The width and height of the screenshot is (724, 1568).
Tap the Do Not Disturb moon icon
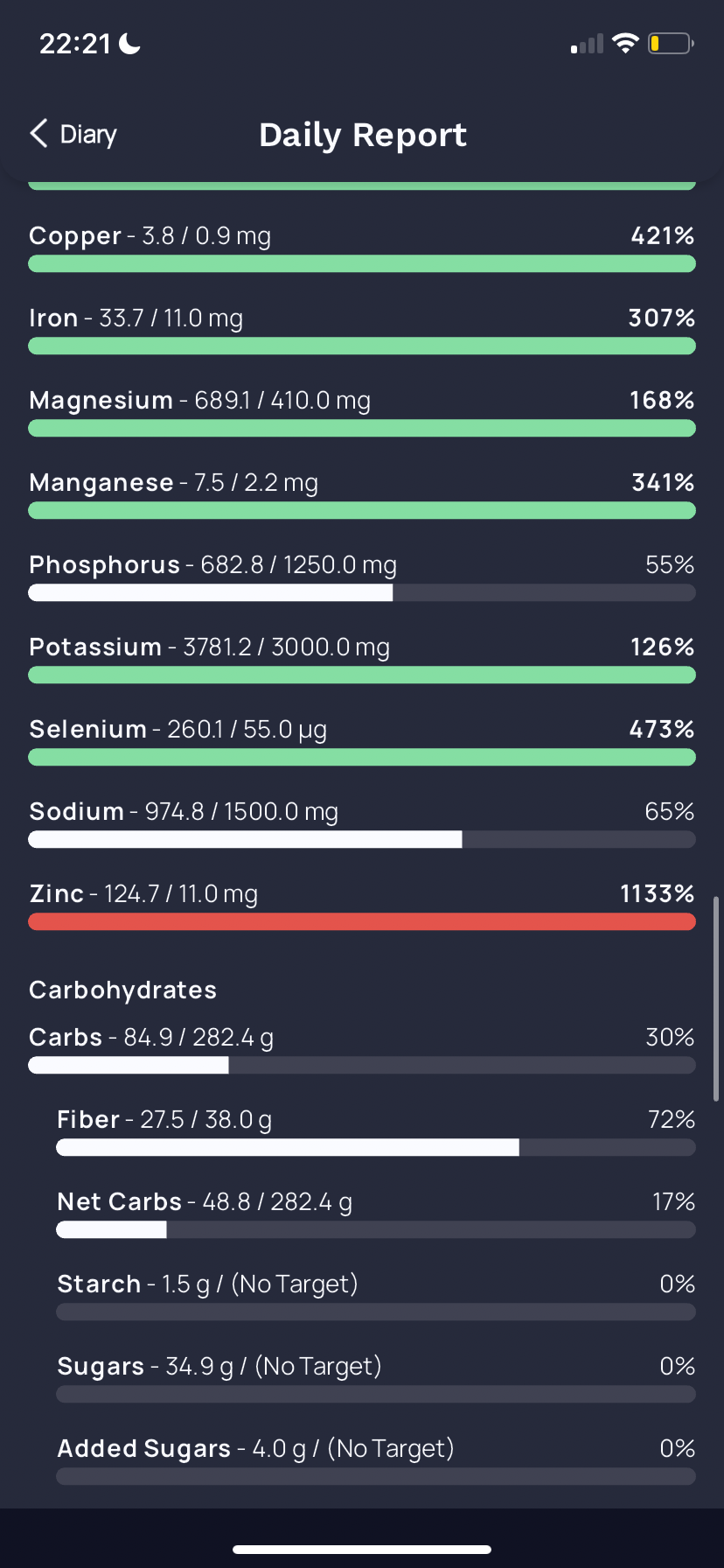click(129, 43)
